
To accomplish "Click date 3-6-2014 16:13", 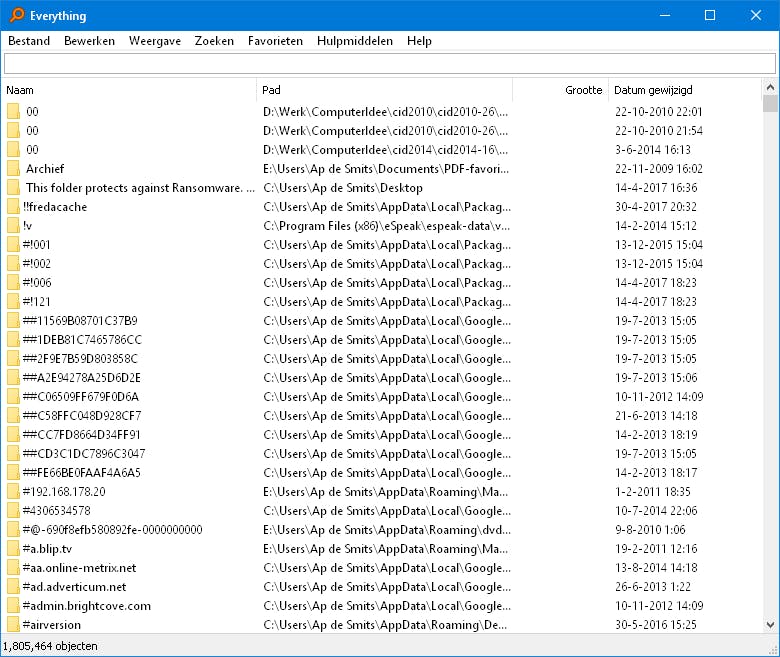I will 653,149.
